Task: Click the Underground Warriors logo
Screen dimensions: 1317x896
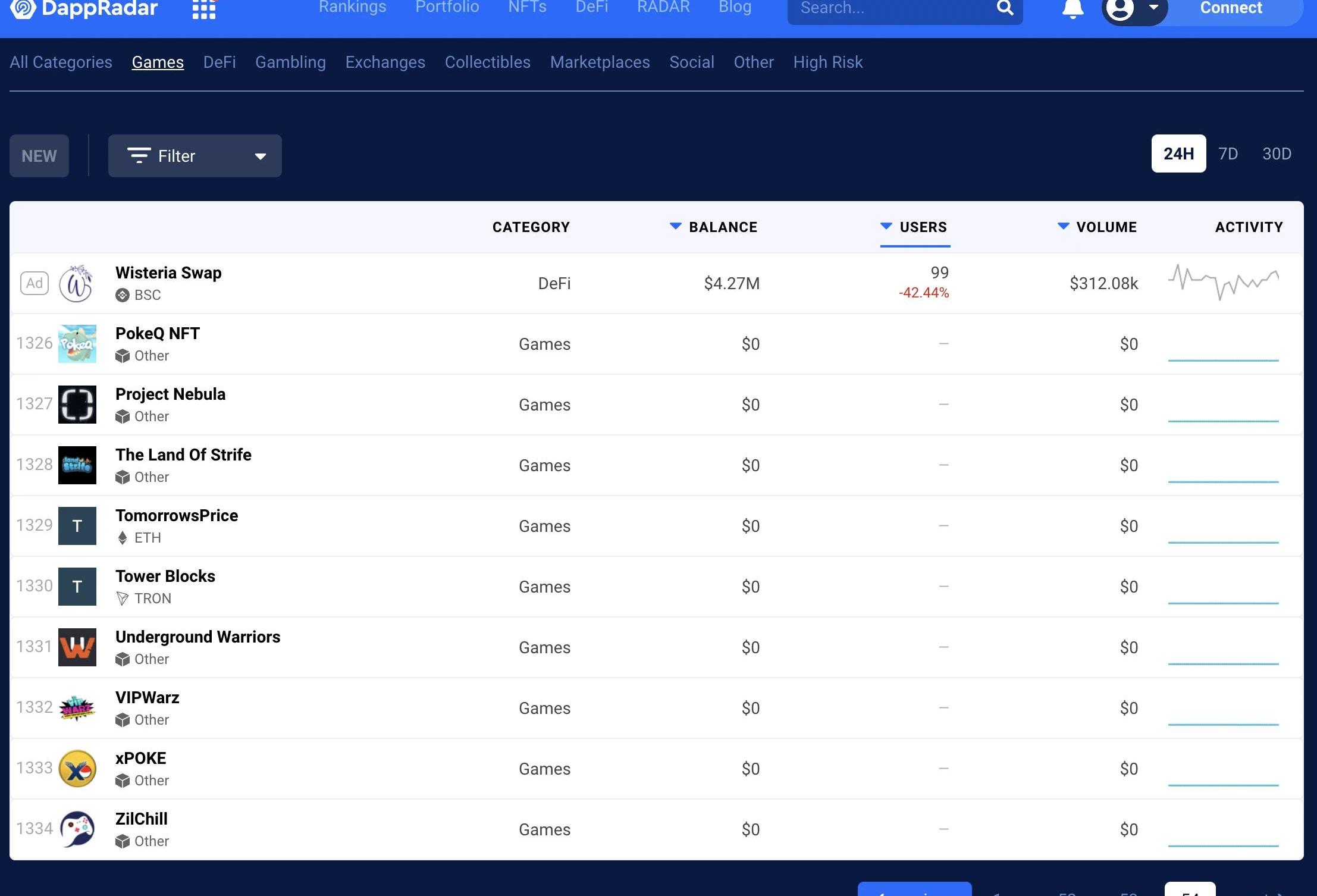Action: pyautogui.click(x=77, y=647)
